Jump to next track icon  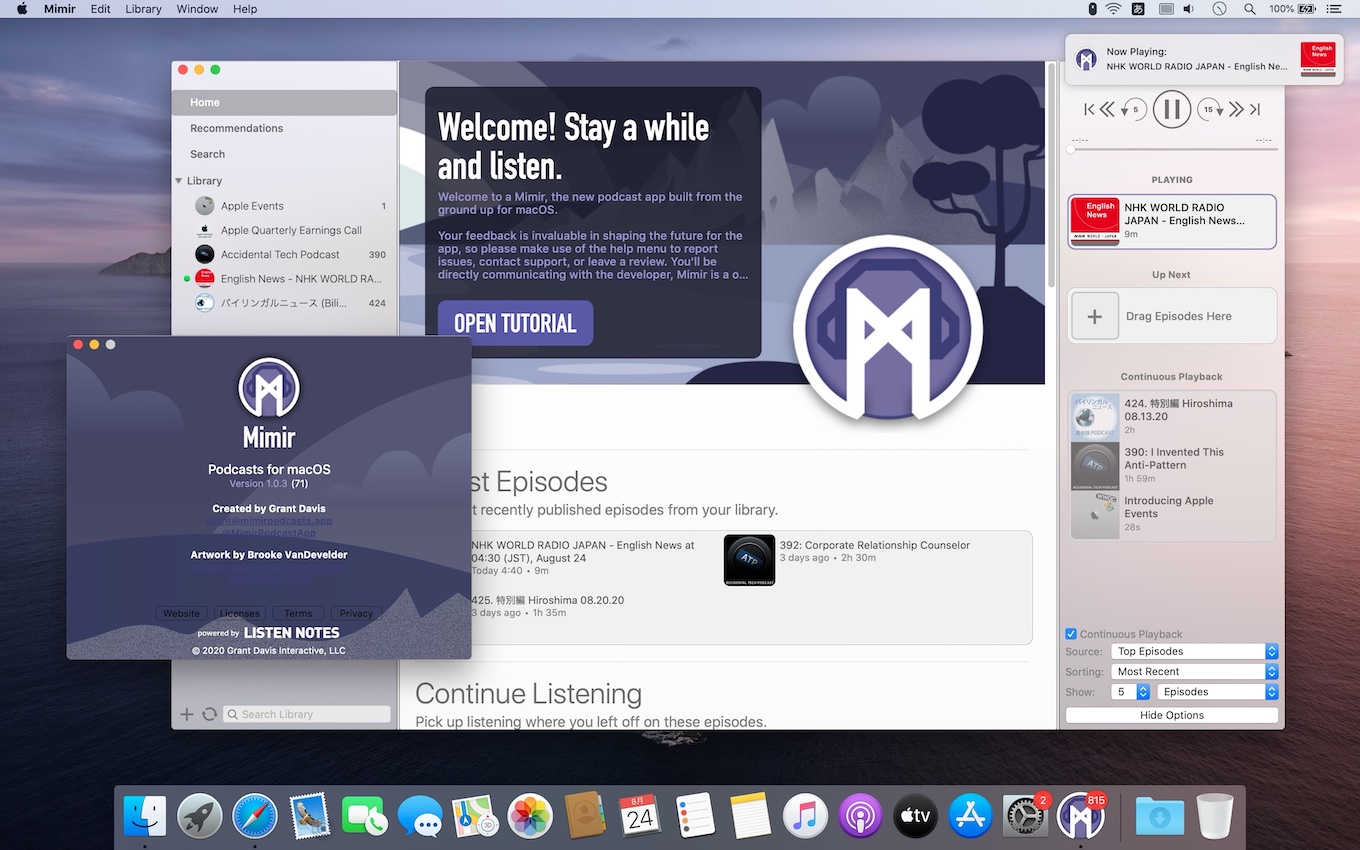click(1255, 109)
